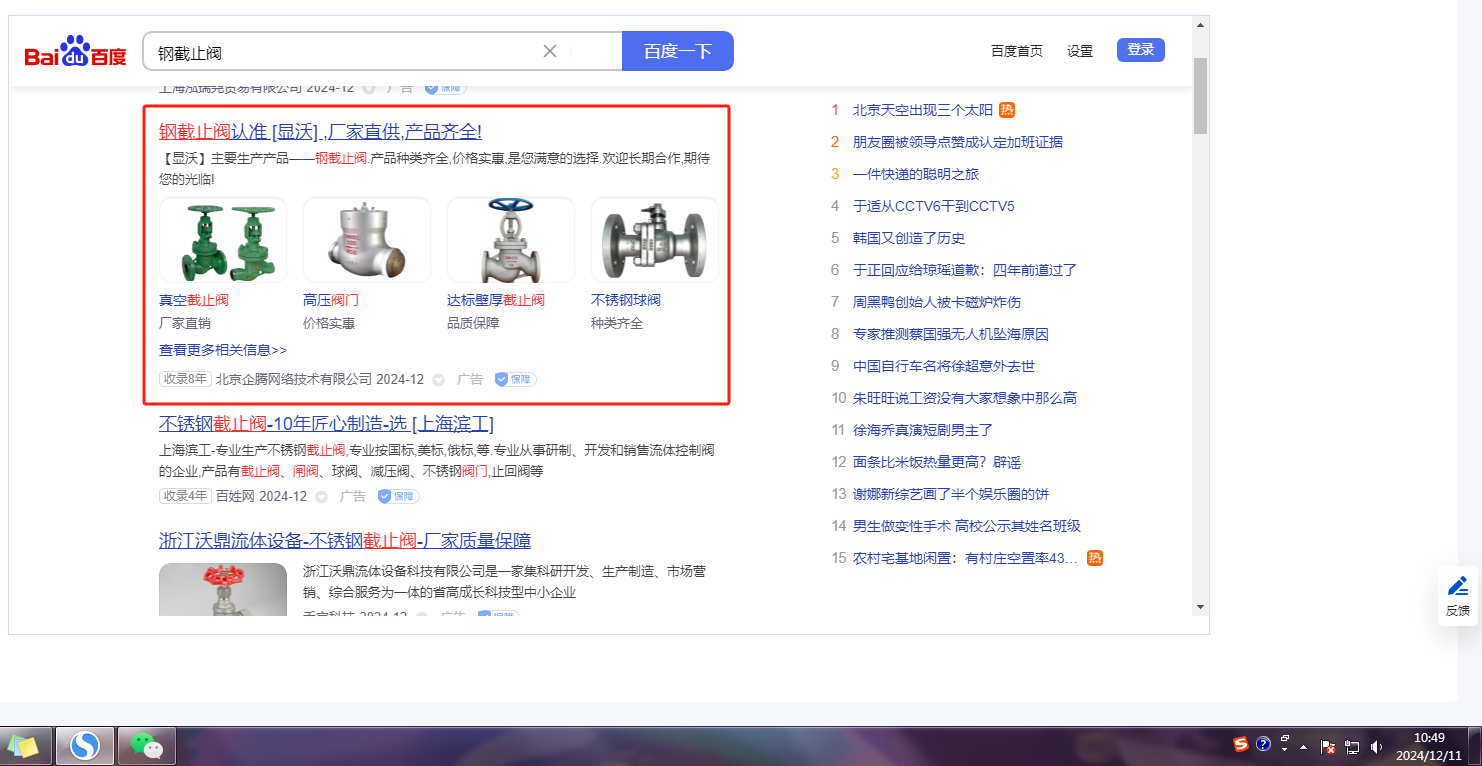The image size is (1482, 766).
Task: Click 北京企腾网络技术有限公司 source name
Action: pos(294,380)
